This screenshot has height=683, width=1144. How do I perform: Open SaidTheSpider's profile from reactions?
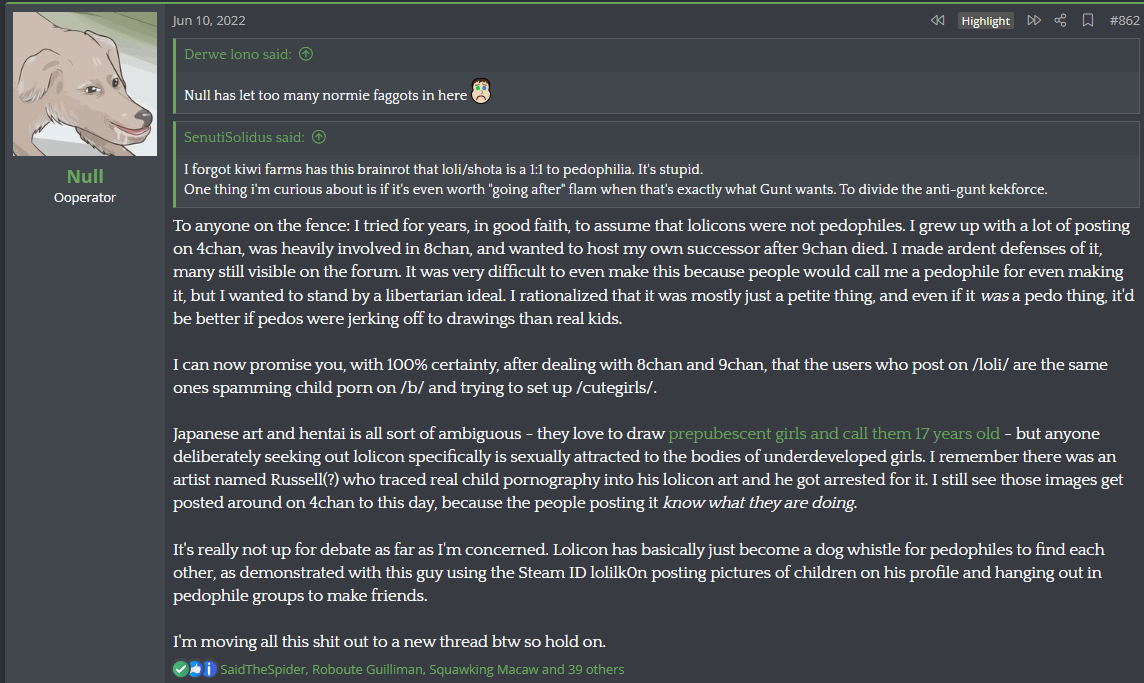coord(263,669)
